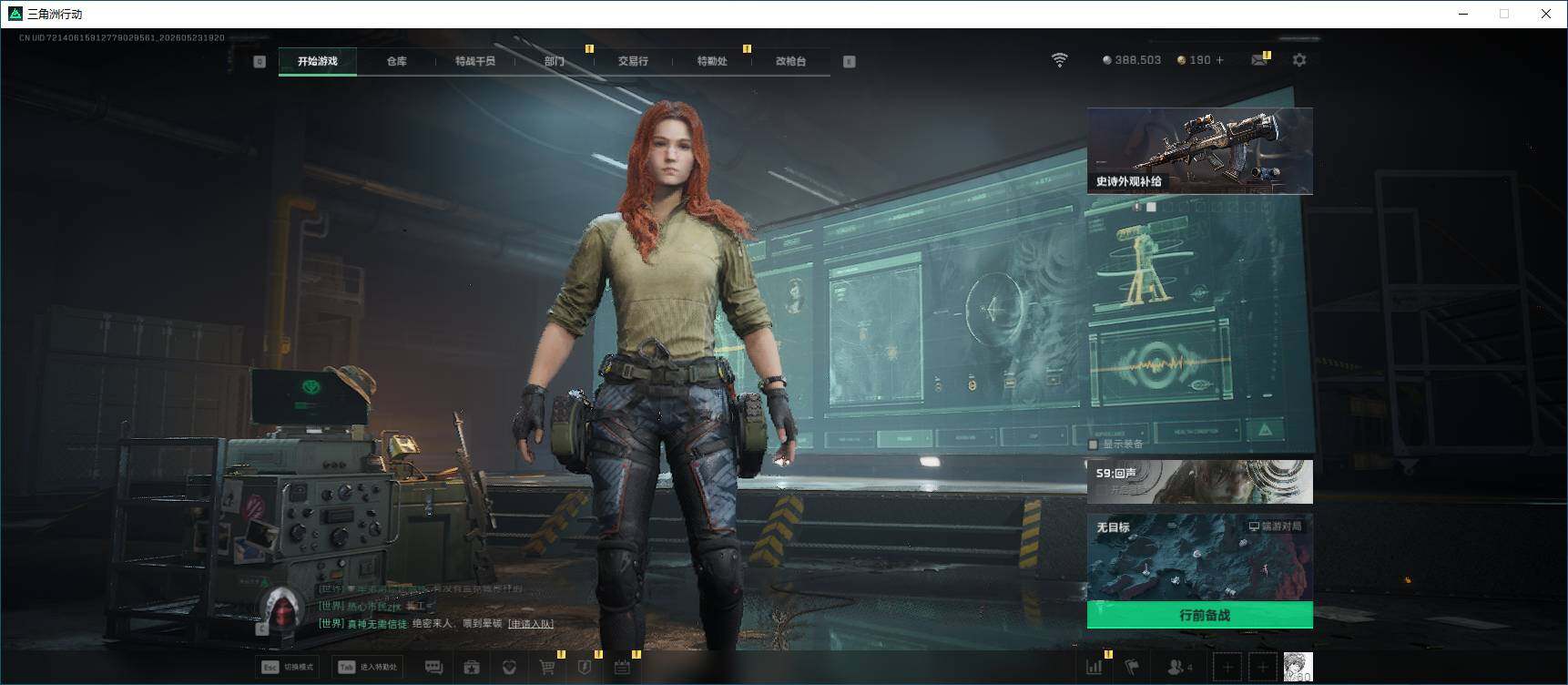Open the mail inbox envelope icon
Screen dimensions: 1568x685
[x=1259, y=60]
